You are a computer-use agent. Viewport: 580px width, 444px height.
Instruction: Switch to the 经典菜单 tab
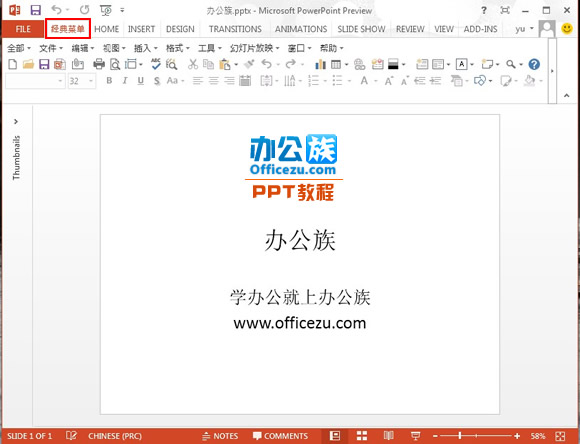pyautogui.click(x=68, y=28)
